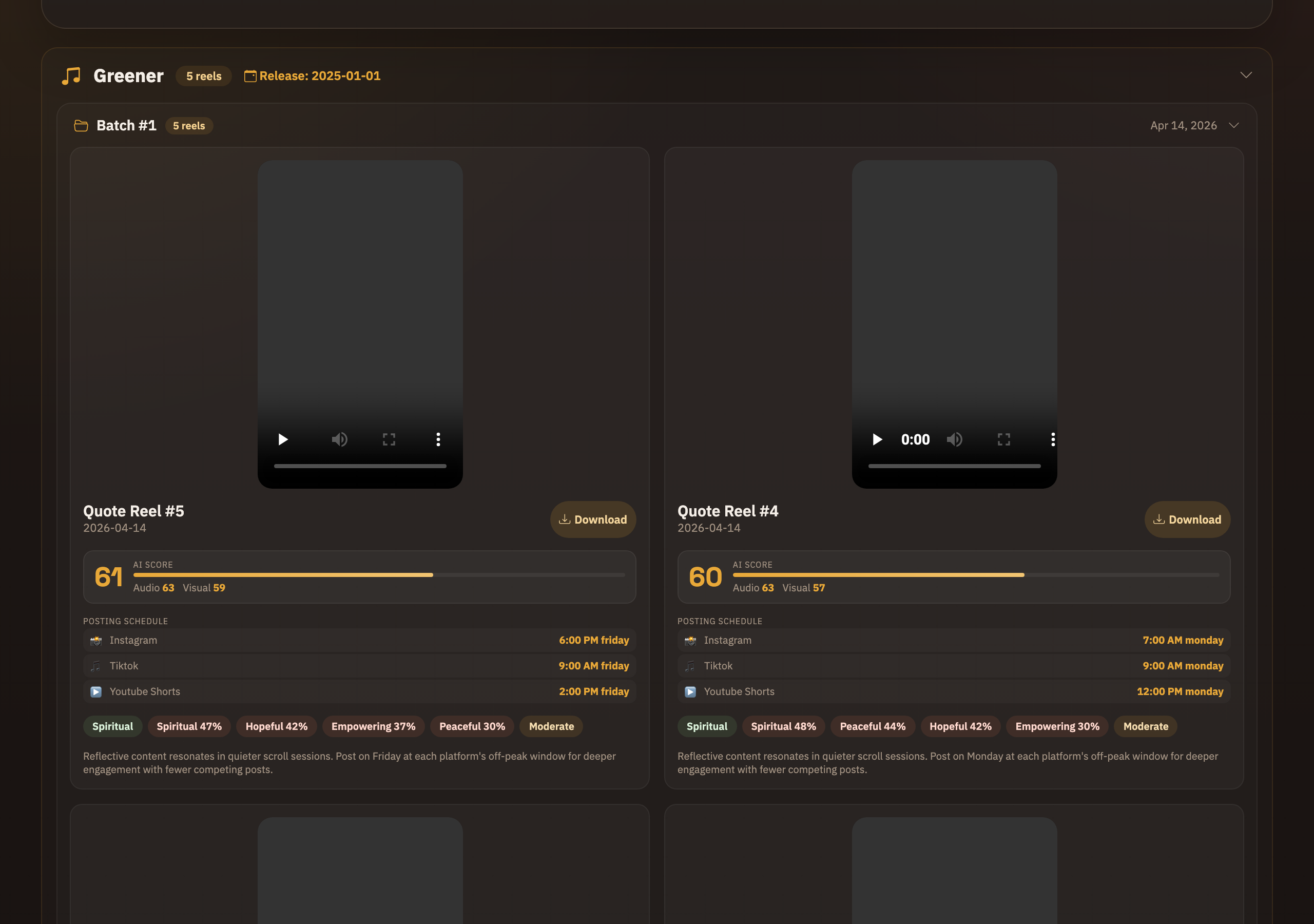The width and height of the screenshot is (1314, 924).
Task: Select Instagram schedule row in Quote Reel #5
Action: pyautogui.click(x=359, y=640)
